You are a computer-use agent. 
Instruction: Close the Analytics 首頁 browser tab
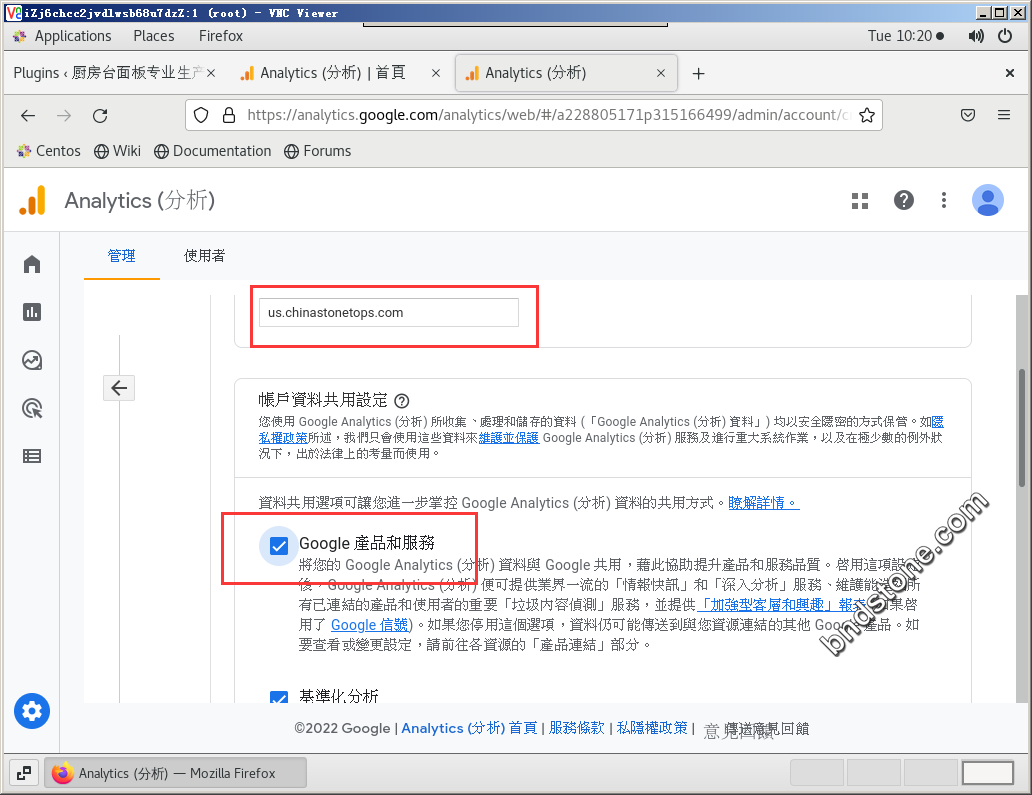(436, 73)
